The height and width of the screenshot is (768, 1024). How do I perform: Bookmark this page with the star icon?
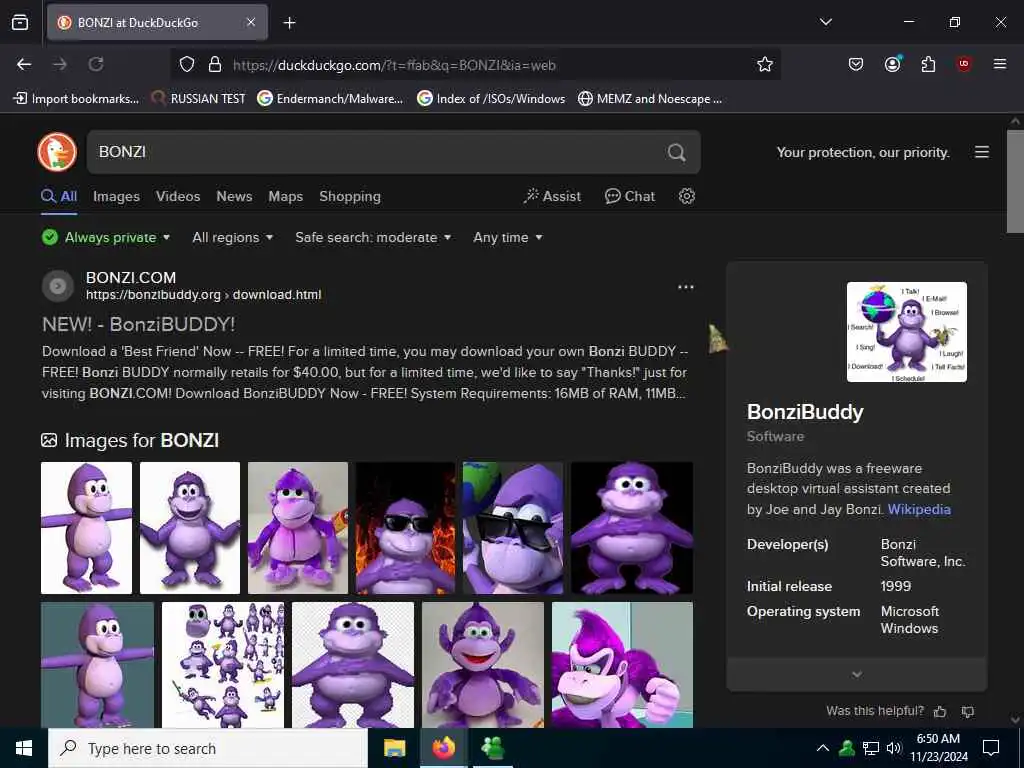click(765, 64)
